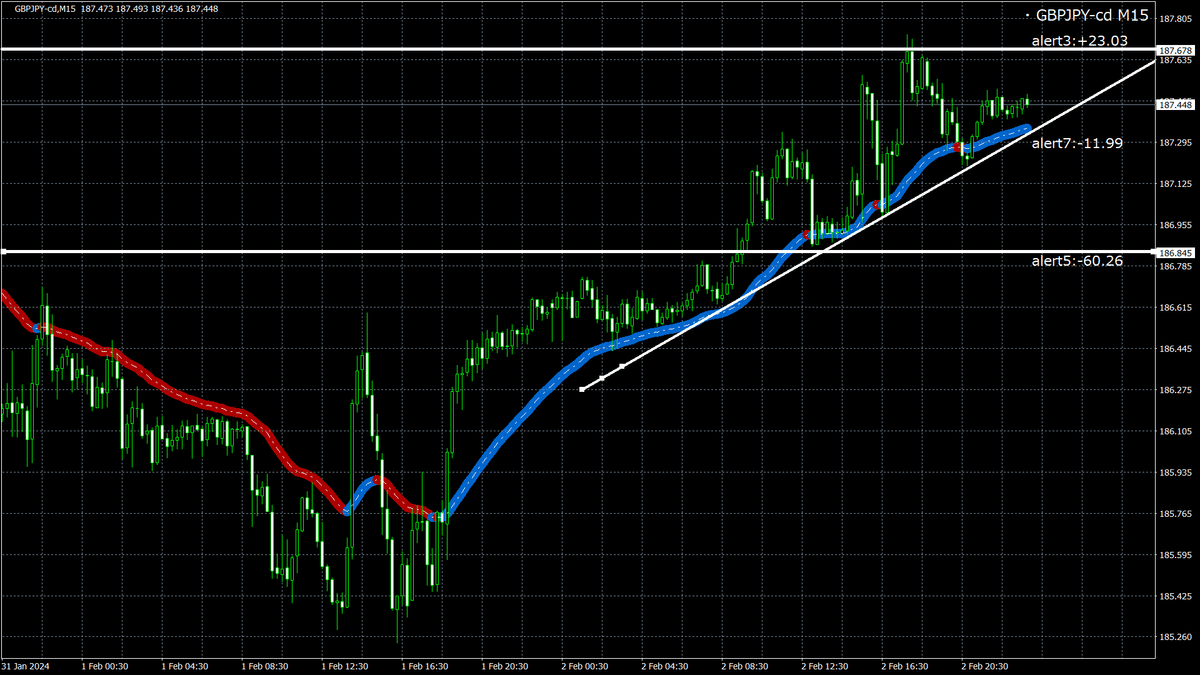This screenshot has width=1200, height=675.
Task: Click the 2 Feb 16:30 time label
Action: 904,665
